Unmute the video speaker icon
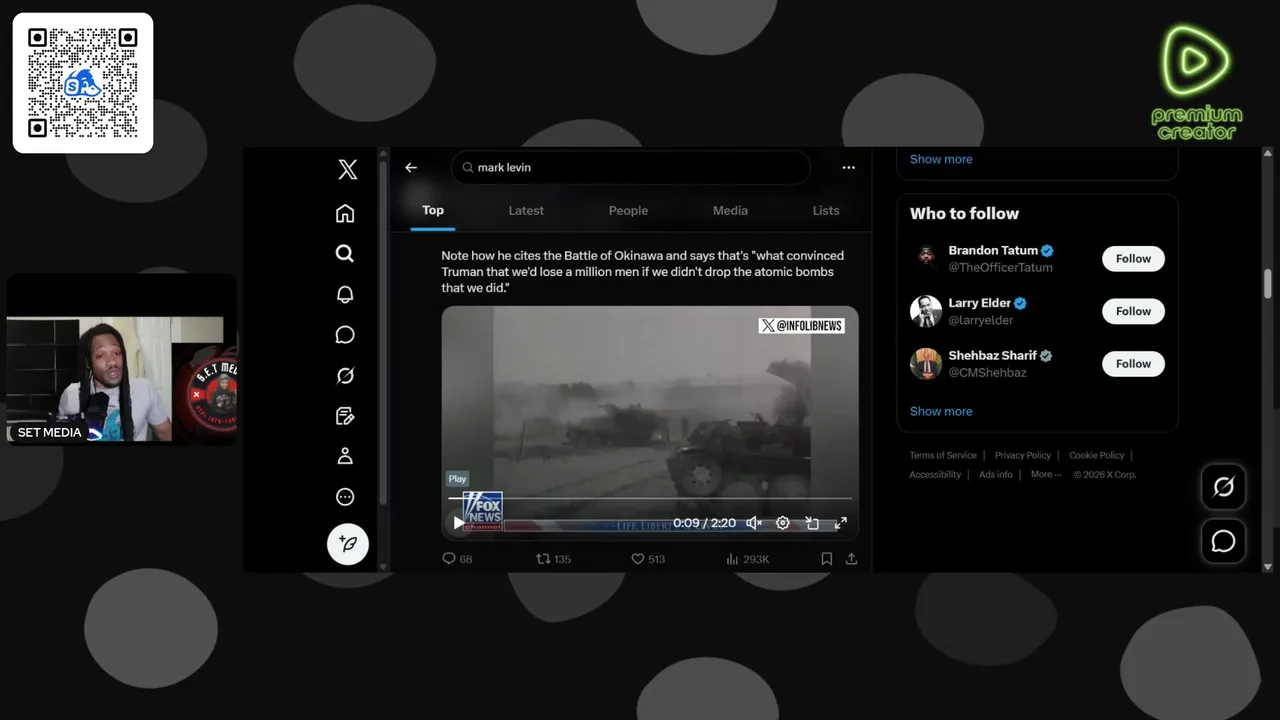The image size is (1280, 720). 754,523
